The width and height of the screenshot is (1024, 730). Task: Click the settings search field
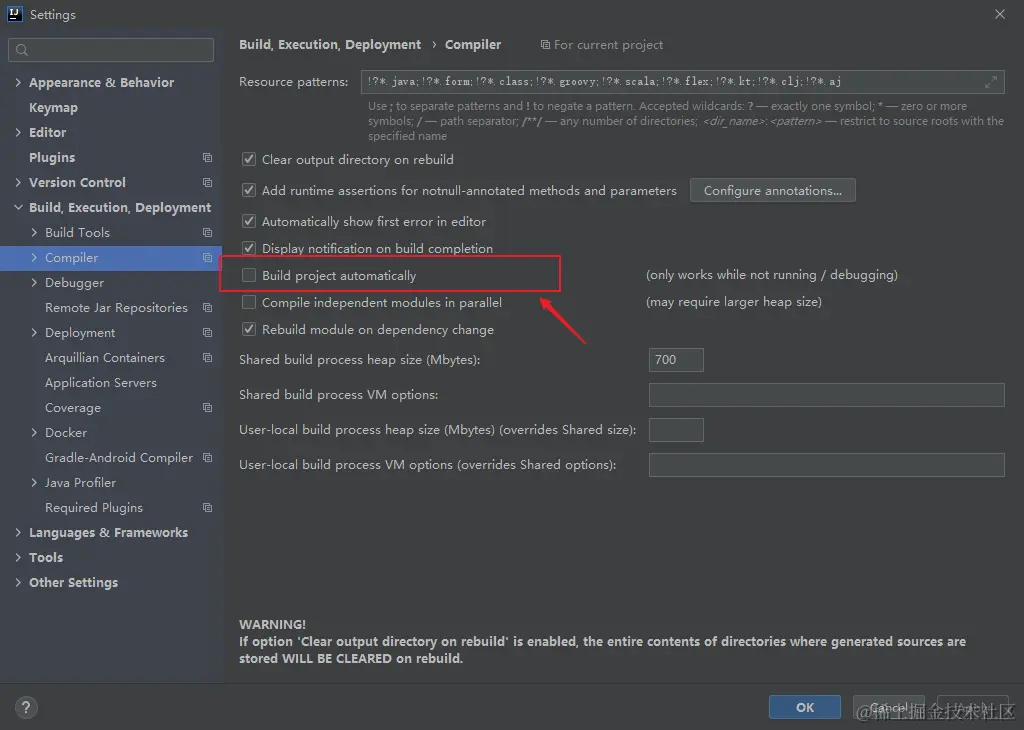111,50
